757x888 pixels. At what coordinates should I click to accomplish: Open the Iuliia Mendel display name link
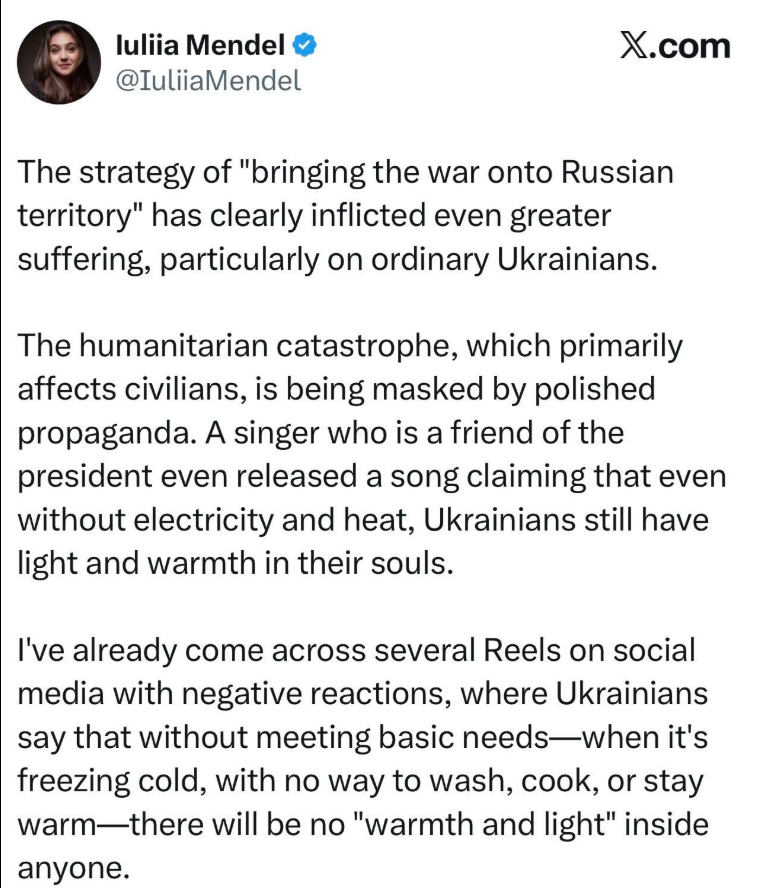pyautogui.click(x=202, y=45)
